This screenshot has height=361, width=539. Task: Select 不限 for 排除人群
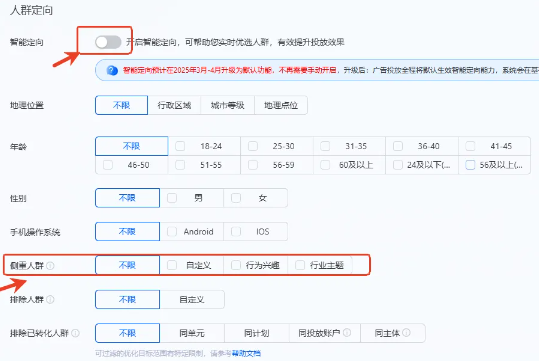(128, 299)
